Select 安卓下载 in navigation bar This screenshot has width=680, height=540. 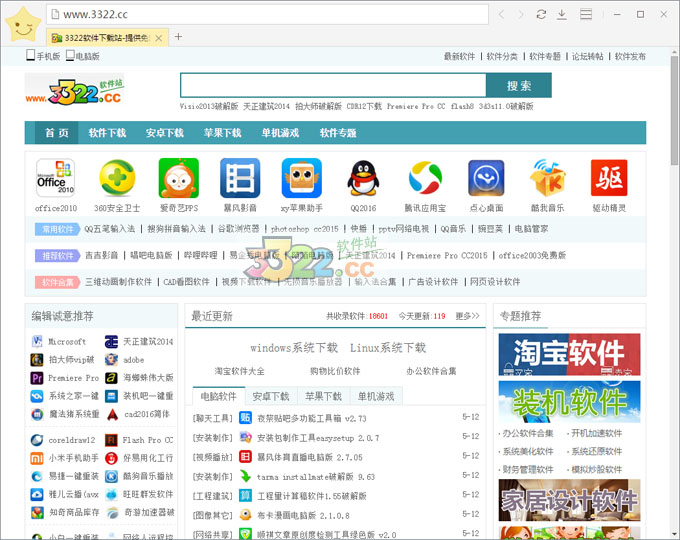[x=165, y=133]
